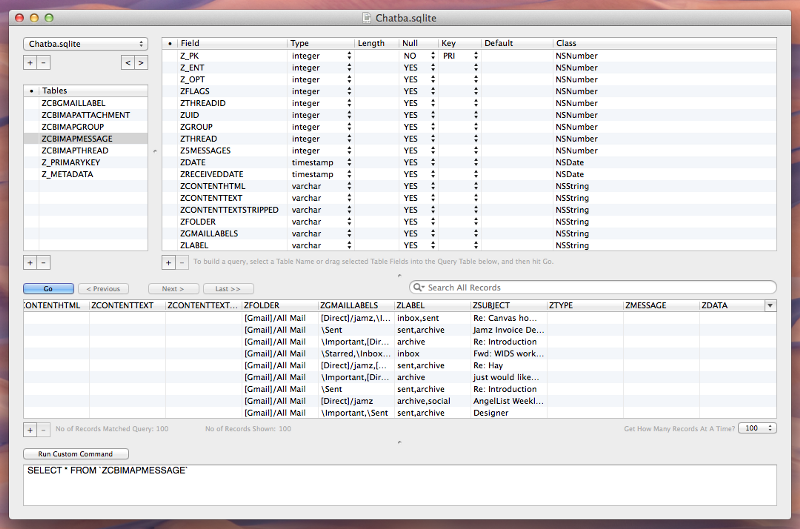Select the ZCBIMAPTHREAD table
Screen dimensions: 800x529
point(75,150)
